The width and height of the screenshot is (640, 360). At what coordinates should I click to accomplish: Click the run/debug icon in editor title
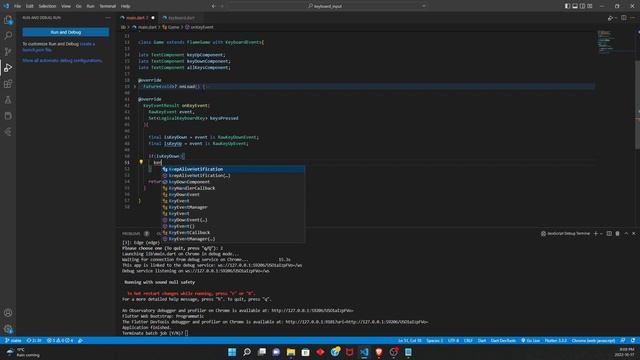click(610, 18)
